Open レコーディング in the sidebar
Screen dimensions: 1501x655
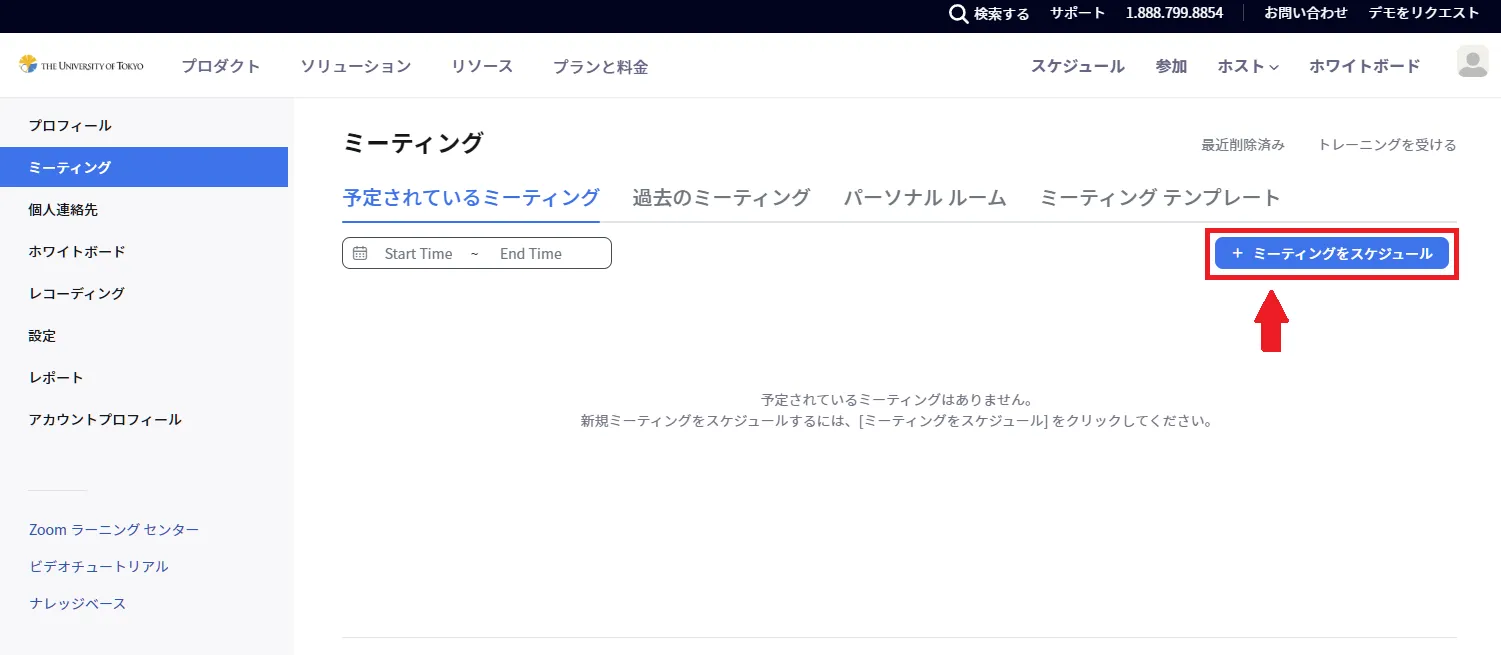(x=76, y=294)
